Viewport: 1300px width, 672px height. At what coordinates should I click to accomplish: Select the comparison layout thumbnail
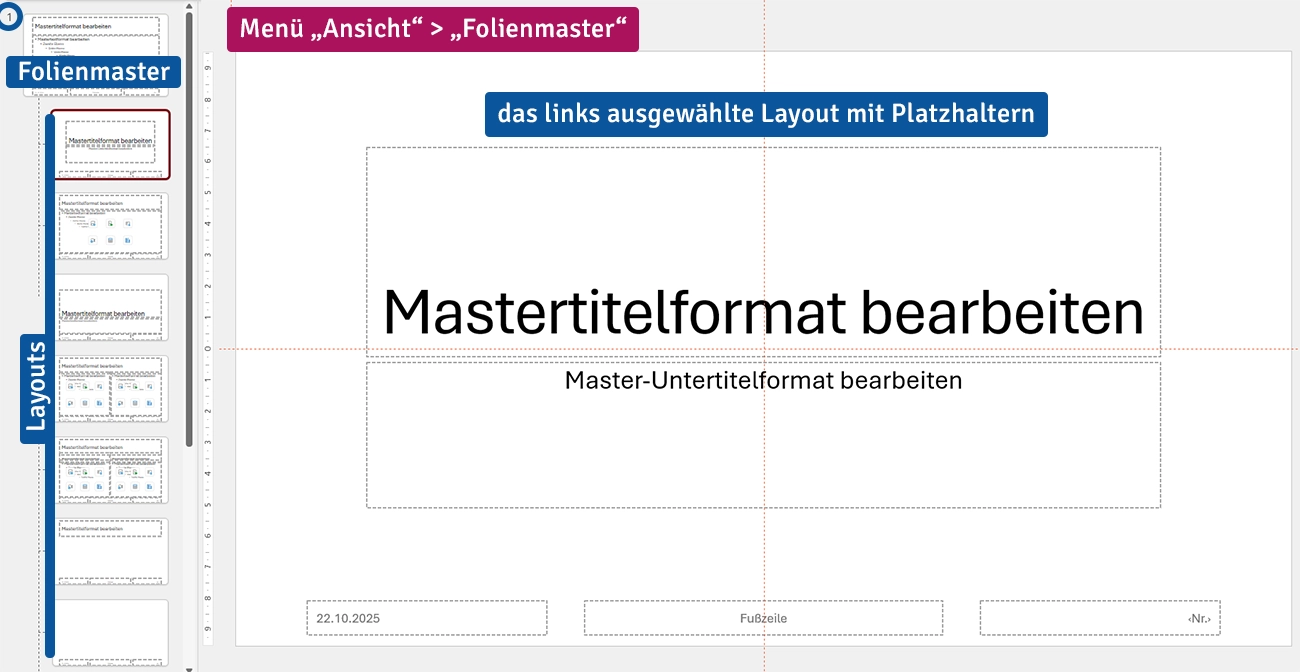[110, 468]
